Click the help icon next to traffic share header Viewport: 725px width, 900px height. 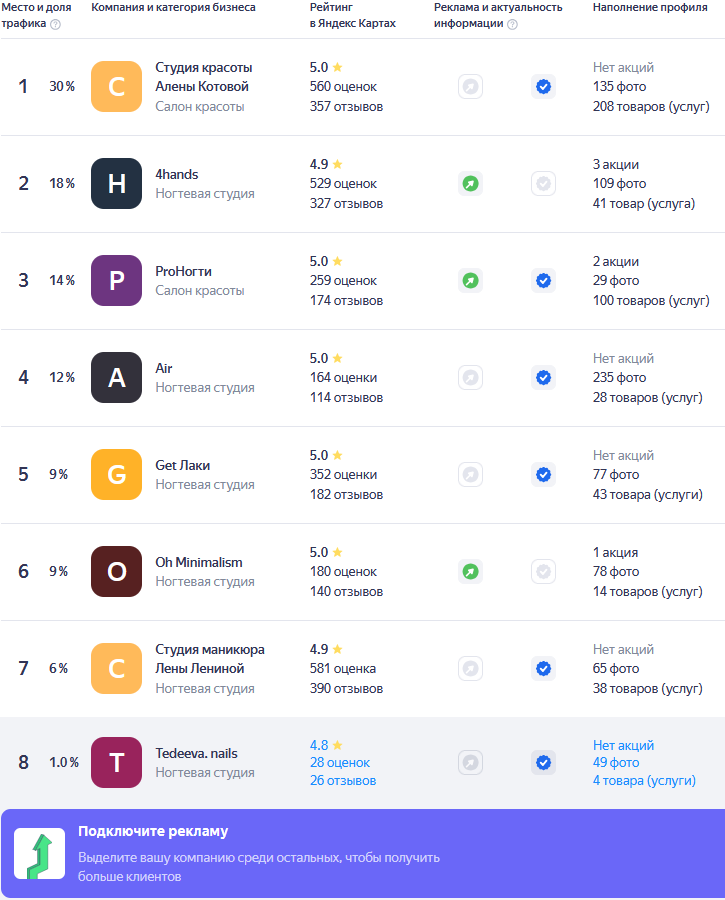coord(55,24)
